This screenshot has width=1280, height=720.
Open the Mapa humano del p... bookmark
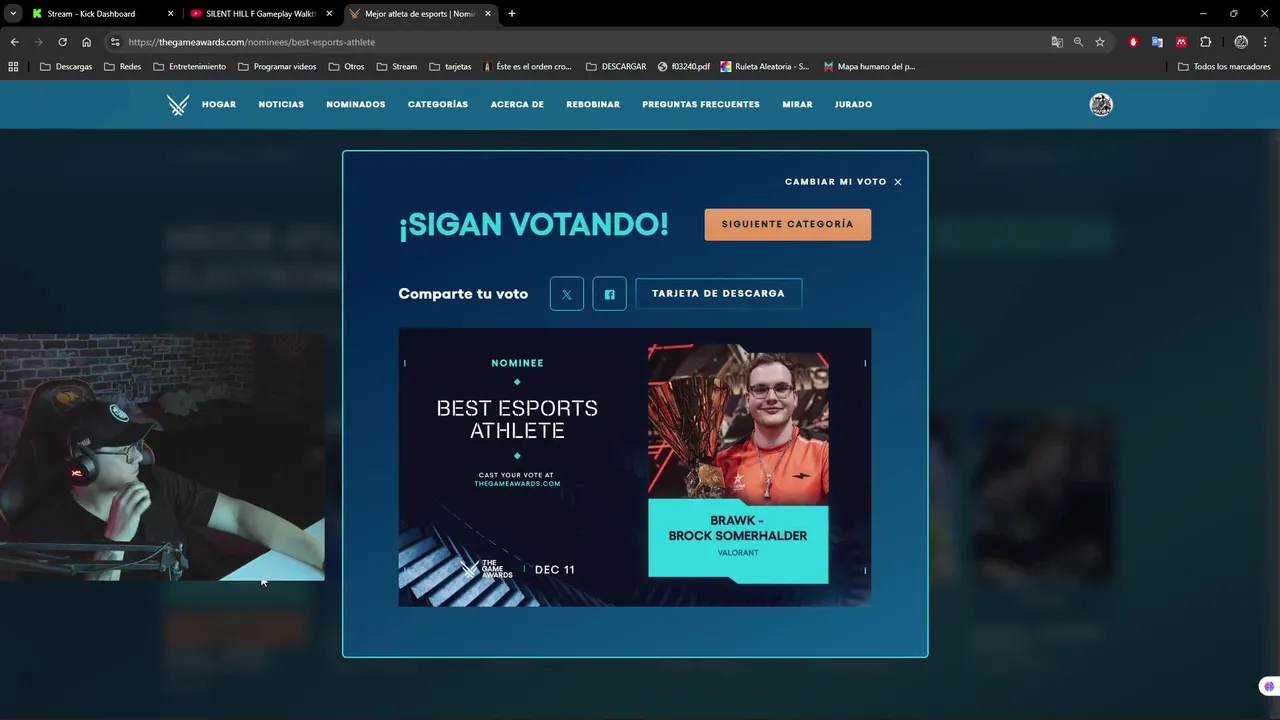coord(869,67)
